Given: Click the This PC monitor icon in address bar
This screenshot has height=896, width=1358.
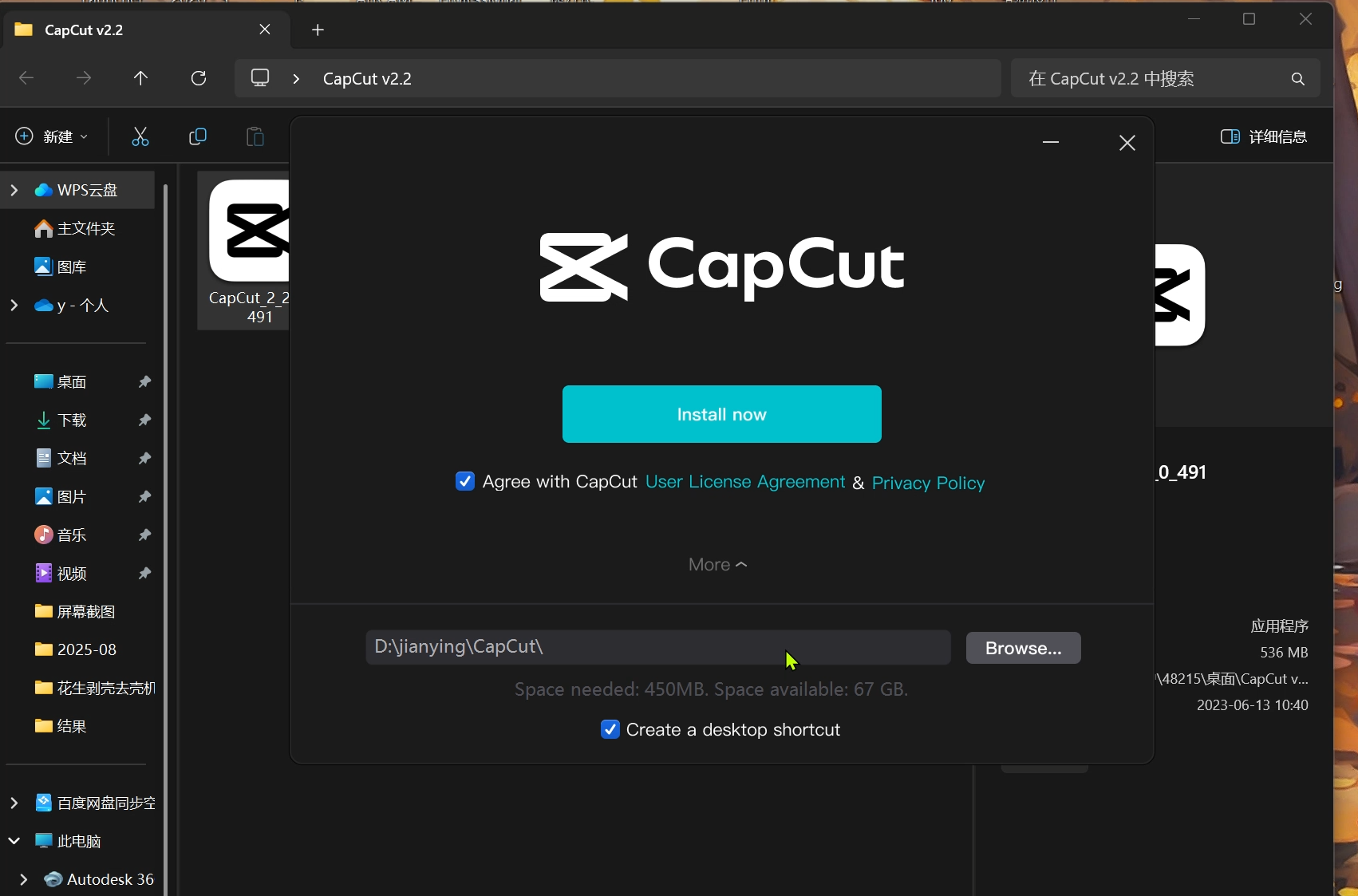Looking at the screenshot, I should [260, 78].
